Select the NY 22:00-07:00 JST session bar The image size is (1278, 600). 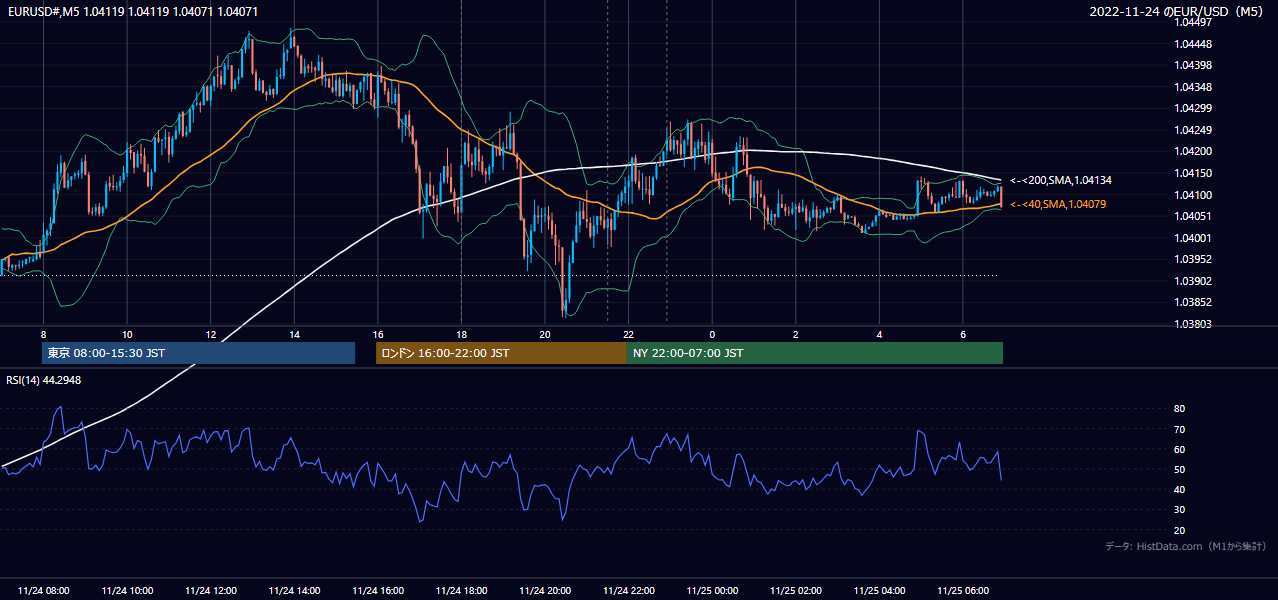point(815,353)
